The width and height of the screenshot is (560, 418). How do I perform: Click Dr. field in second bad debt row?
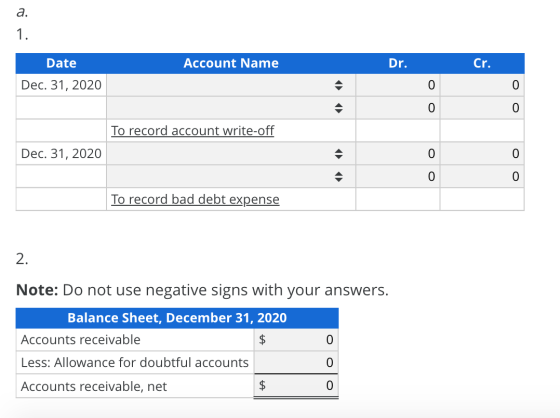pos(398,176)
